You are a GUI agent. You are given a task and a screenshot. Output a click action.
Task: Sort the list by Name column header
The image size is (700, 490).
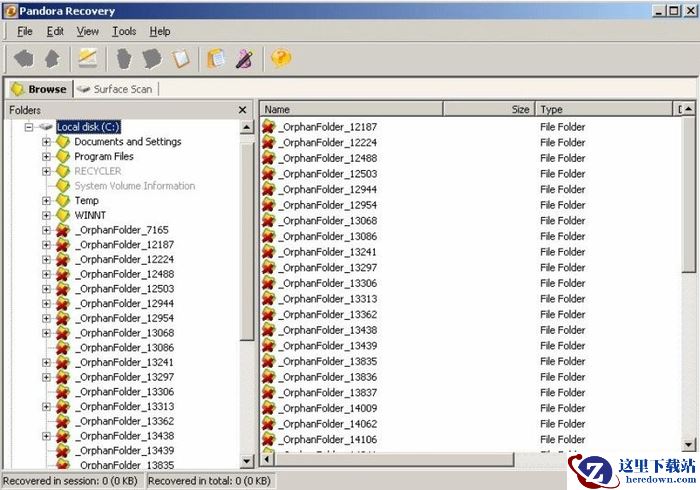351,109
